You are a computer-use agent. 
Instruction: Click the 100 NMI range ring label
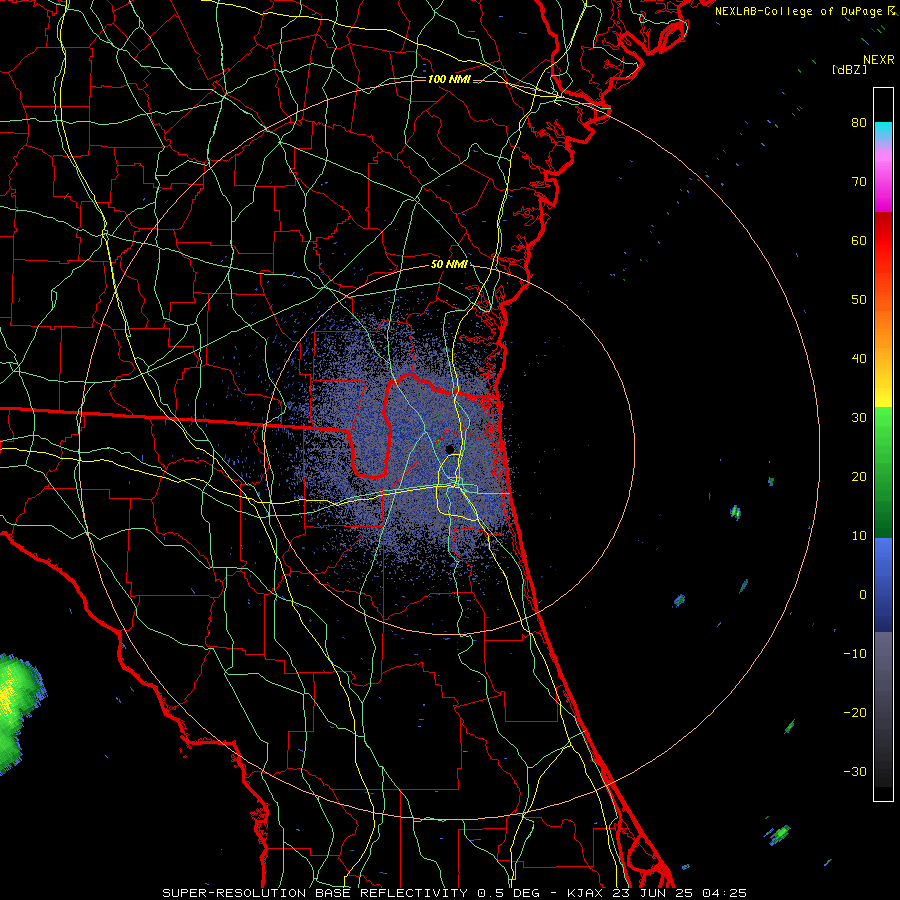click(449, 79)
